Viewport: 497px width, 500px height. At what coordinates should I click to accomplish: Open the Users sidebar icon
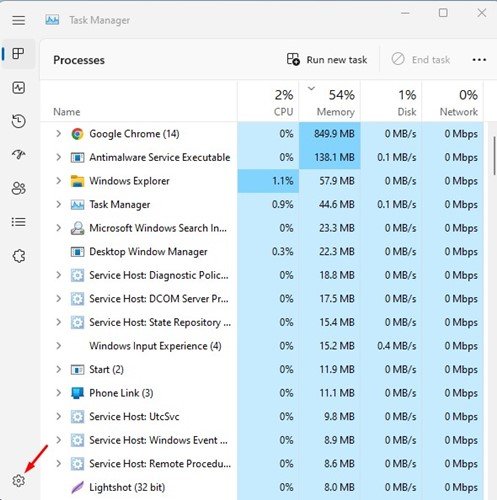coord(18,188)
